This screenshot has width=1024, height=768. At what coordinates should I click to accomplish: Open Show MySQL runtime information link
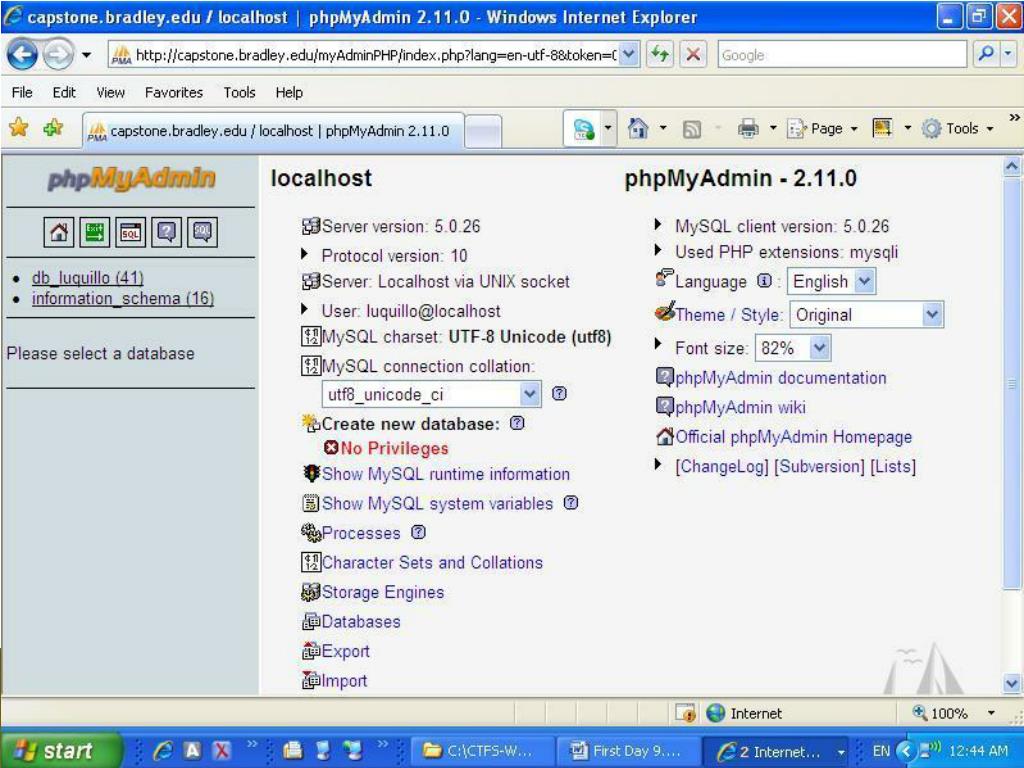445,474
